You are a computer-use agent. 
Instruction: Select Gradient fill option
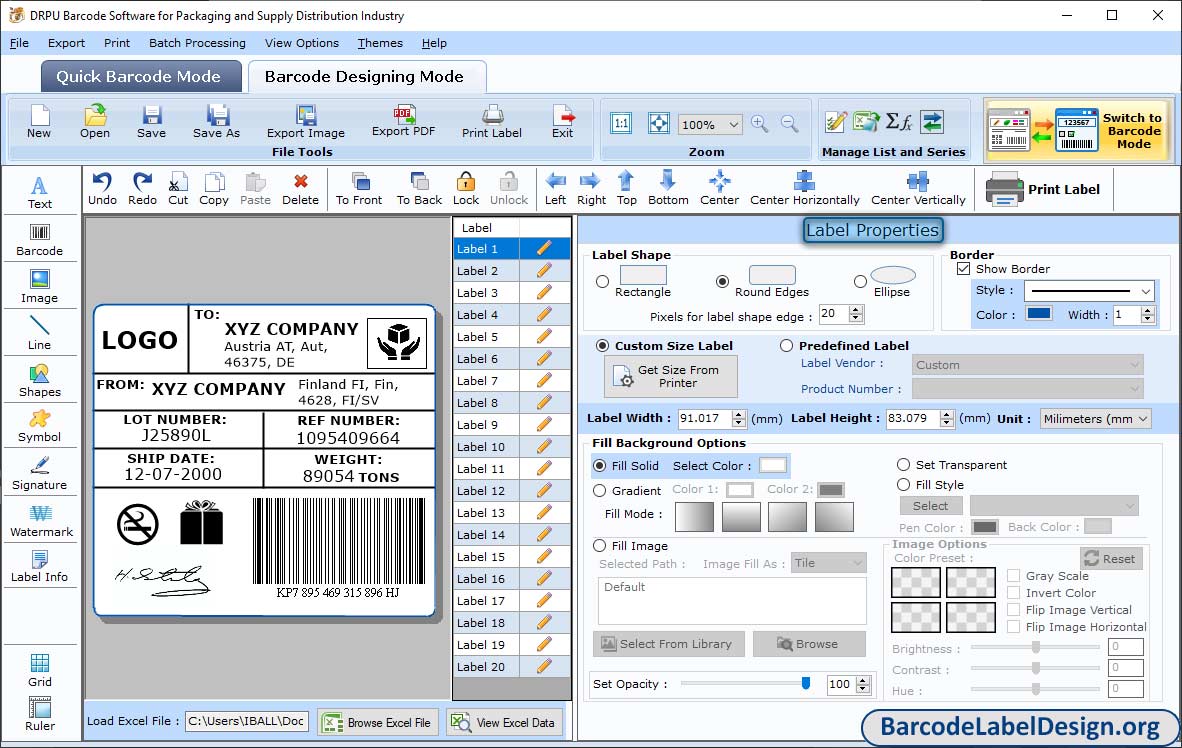tap(599, 491)
